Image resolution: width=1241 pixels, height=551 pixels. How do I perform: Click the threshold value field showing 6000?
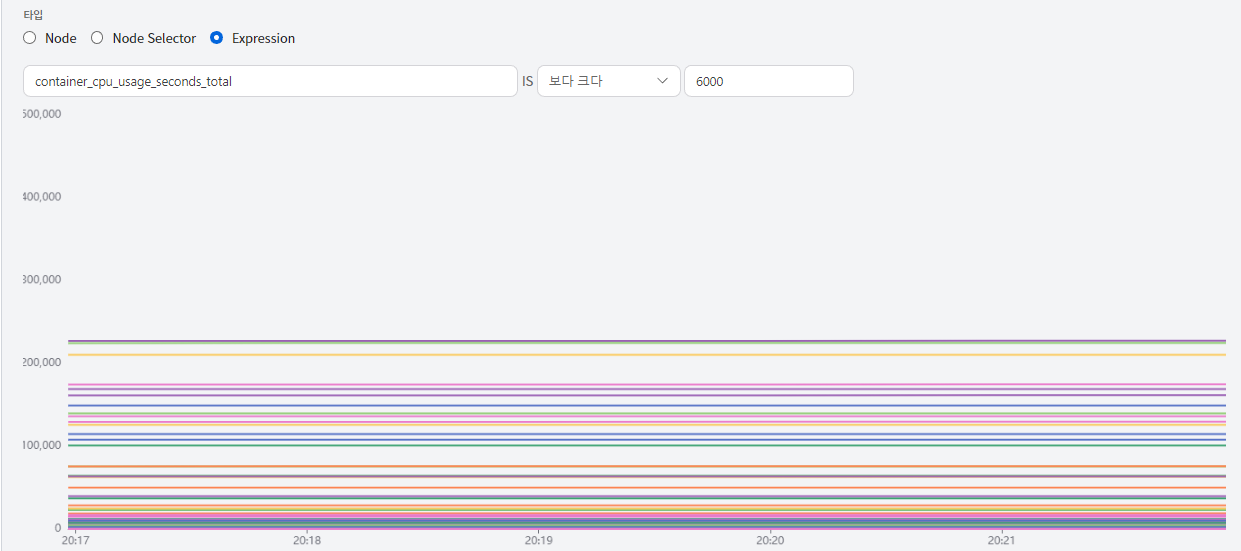(x=768, y=81)
